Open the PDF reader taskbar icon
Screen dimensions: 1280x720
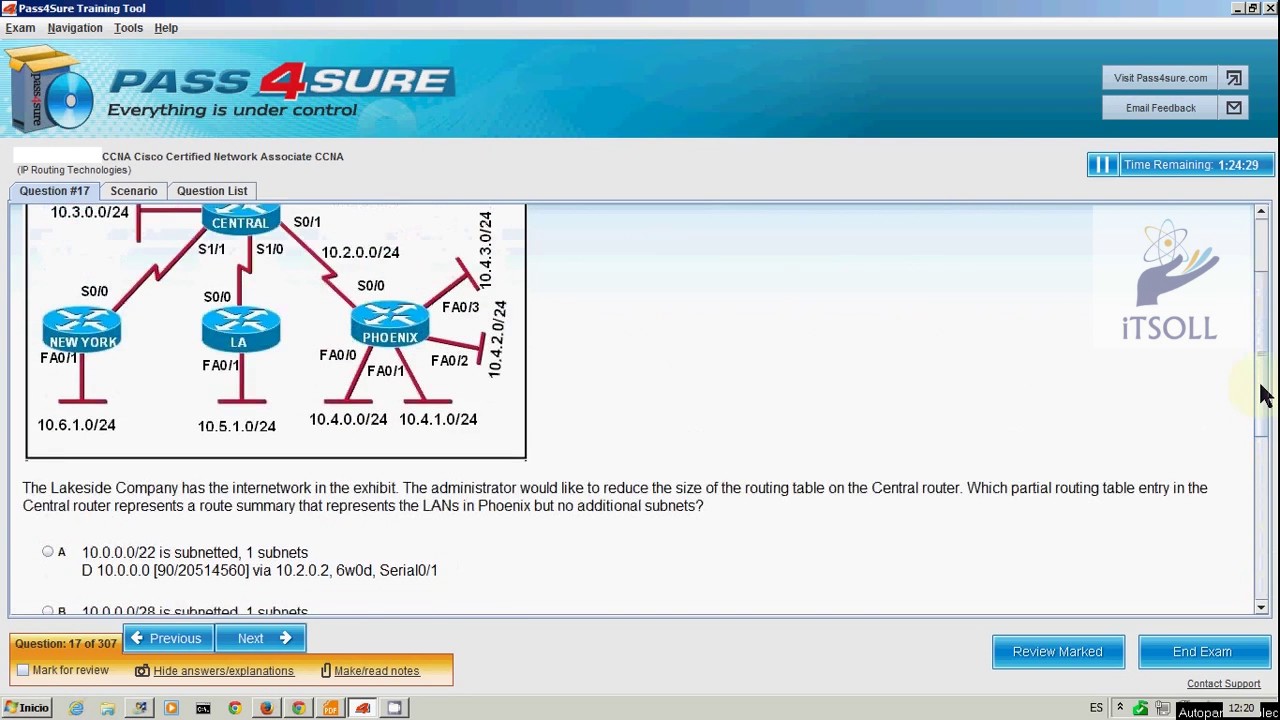pyautogui.click(x=330, y=708)
